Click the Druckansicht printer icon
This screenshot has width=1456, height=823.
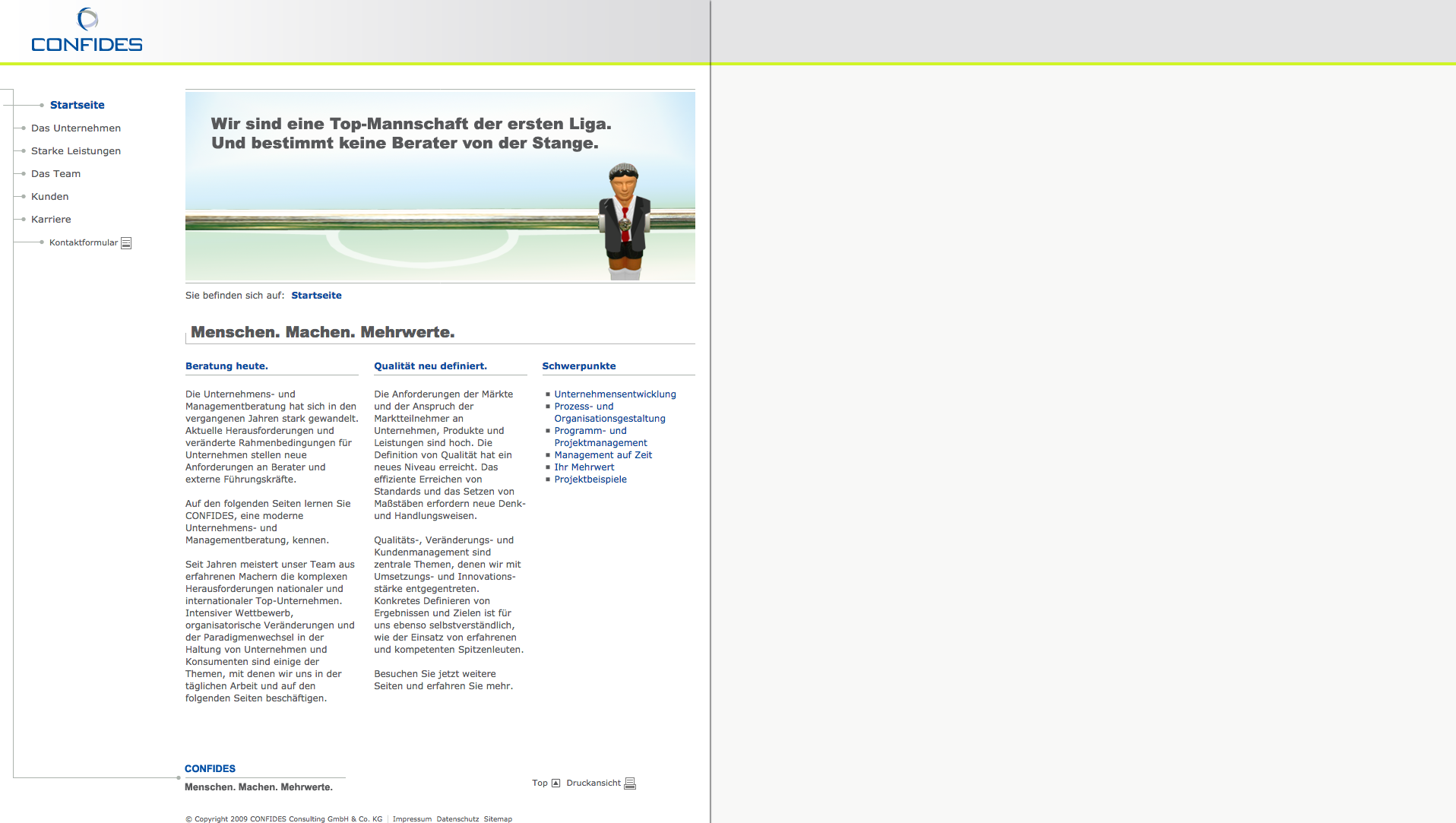[629, 783]
